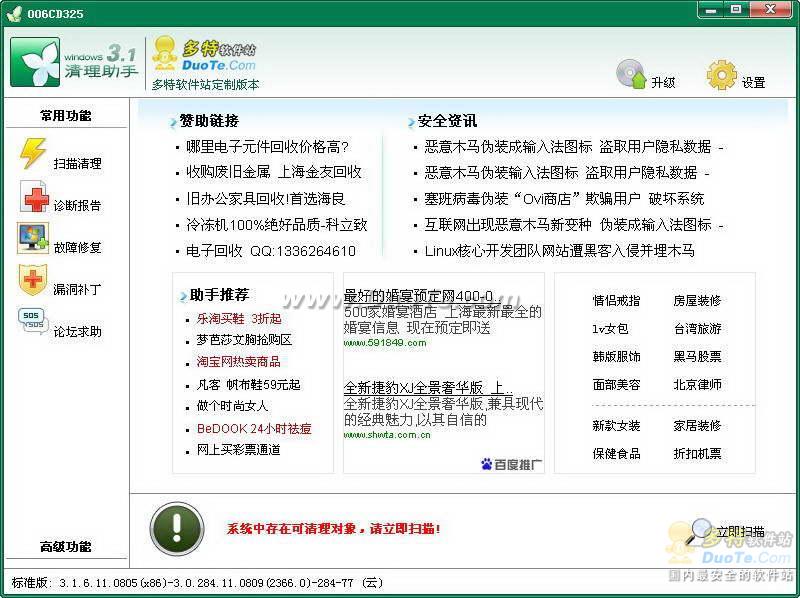Image resolution: width=800 pixels, height=598 pixels.
Task: Click 北京律师 keyword link
Action: pos(697,384)
